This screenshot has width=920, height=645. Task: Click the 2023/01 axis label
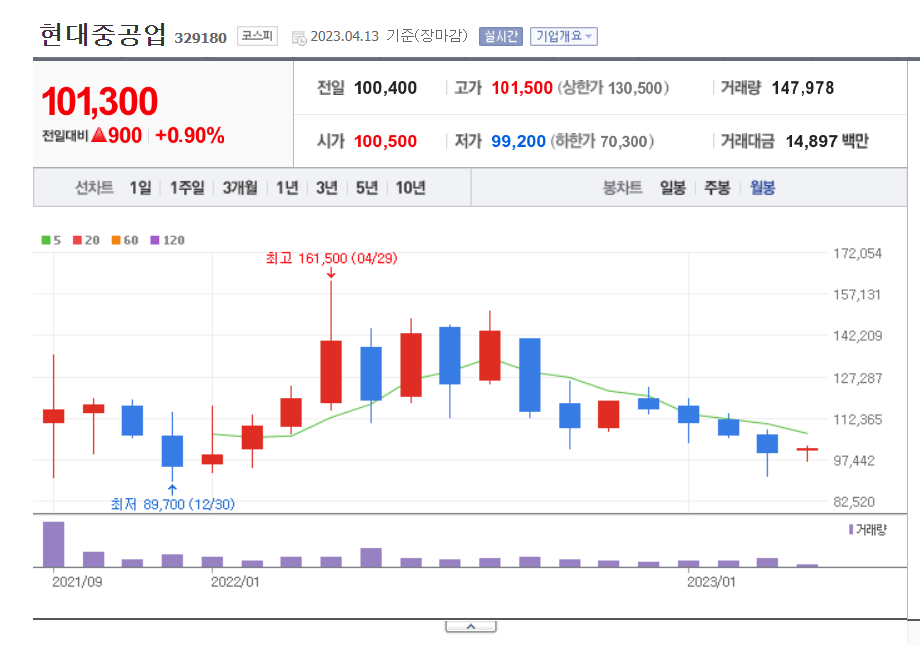click(x=711, y=582)
